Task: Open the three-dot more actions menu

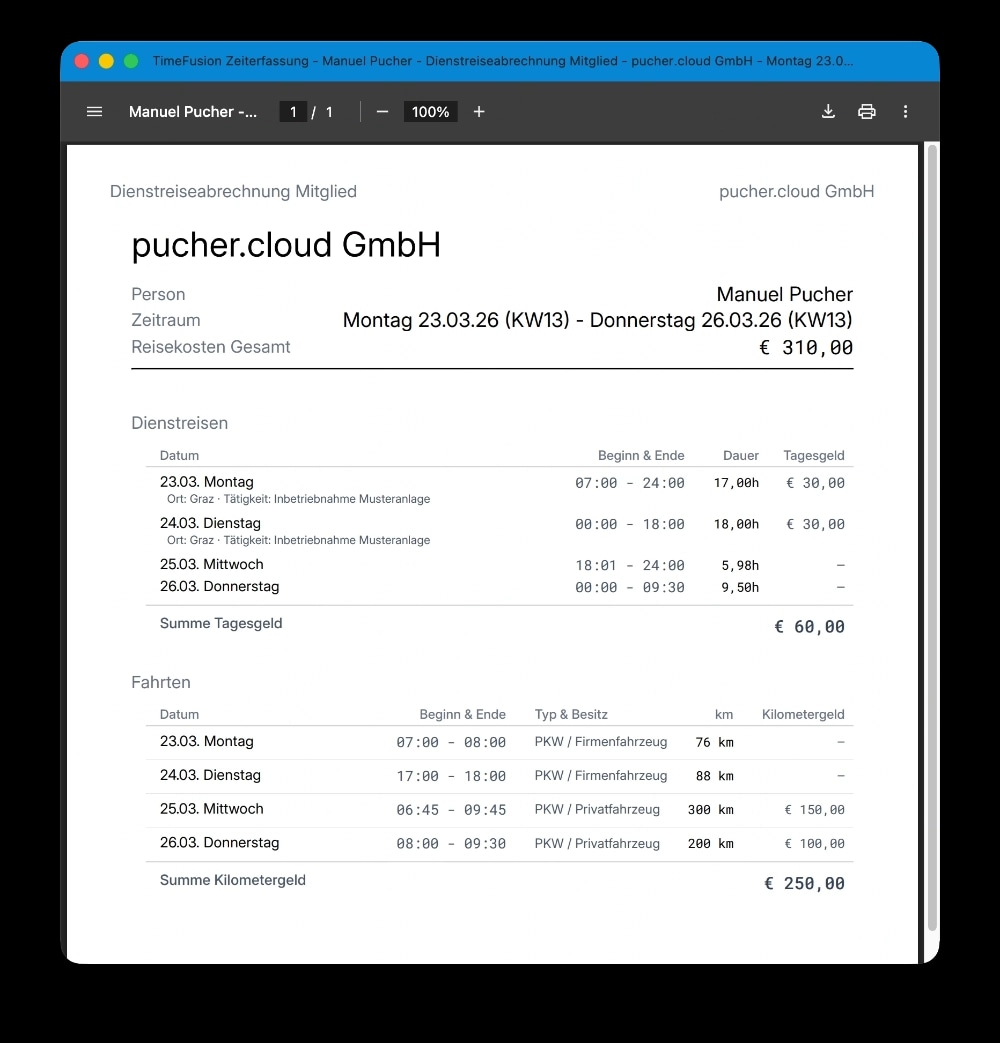Action: pyautogui.click(x=905, y=112)
